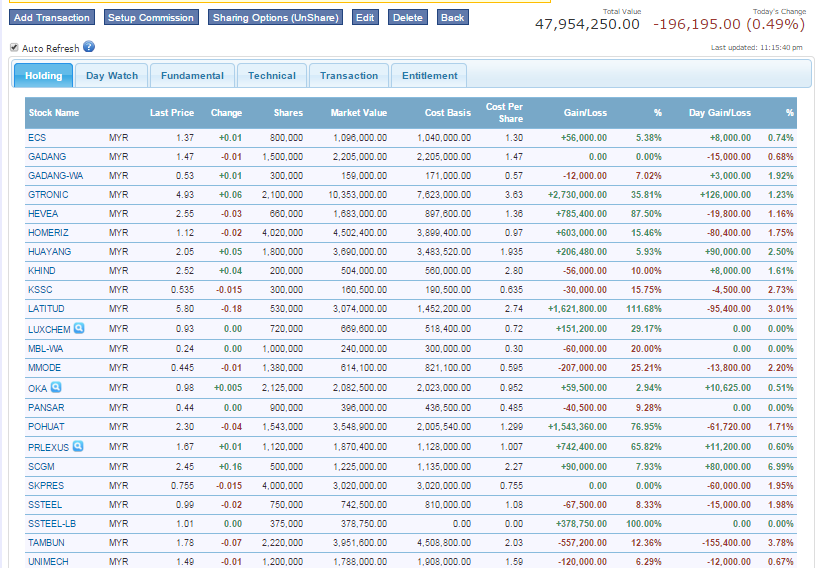
Task: Select LATITUD percentage 111.68% cell
Action: coord(644,308)
